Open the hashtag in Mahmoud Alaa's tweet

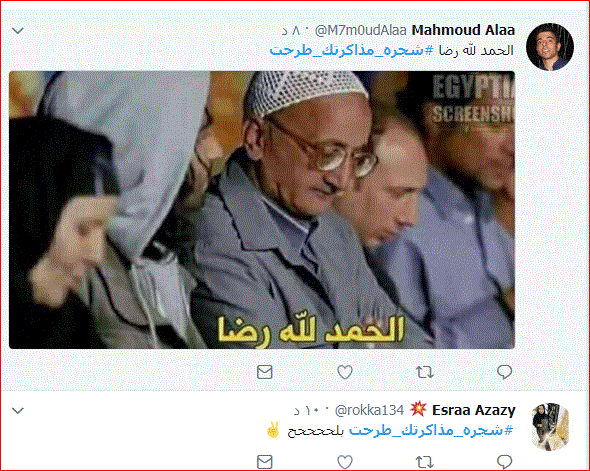[x=352, y=50]
